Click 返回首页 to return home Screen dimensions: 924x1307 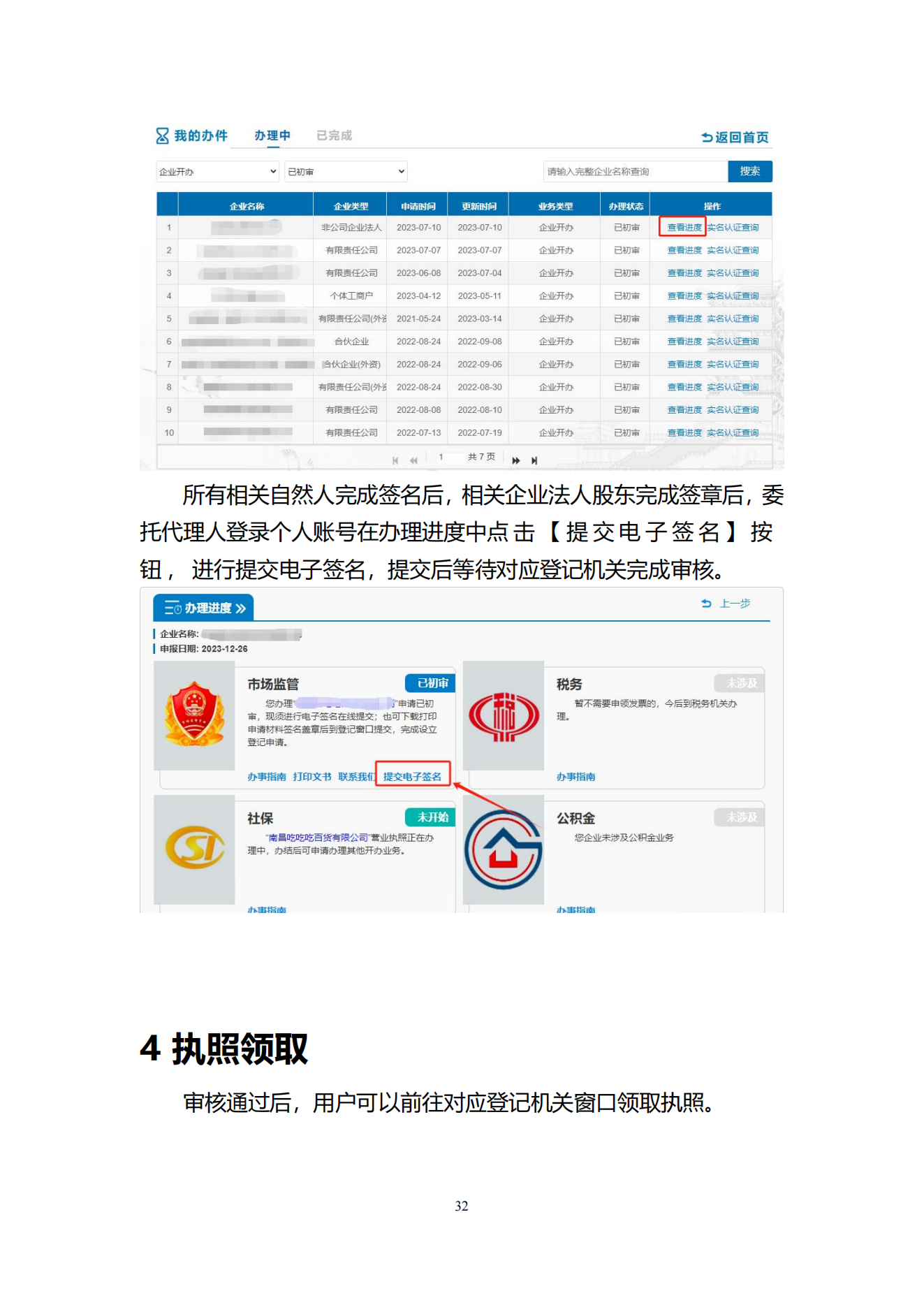tap(735, 138)
